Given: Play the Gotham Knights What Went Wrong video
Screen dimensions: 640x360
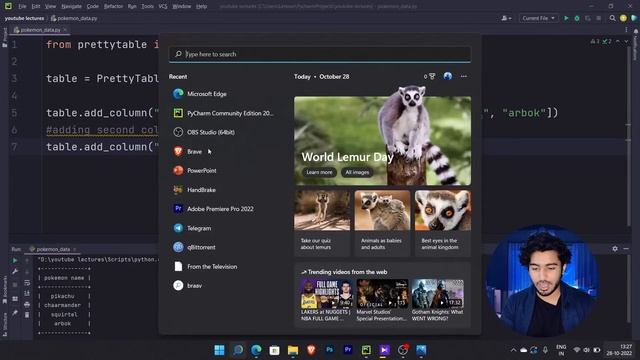Looking at the screenshot, I should (438, 300).
